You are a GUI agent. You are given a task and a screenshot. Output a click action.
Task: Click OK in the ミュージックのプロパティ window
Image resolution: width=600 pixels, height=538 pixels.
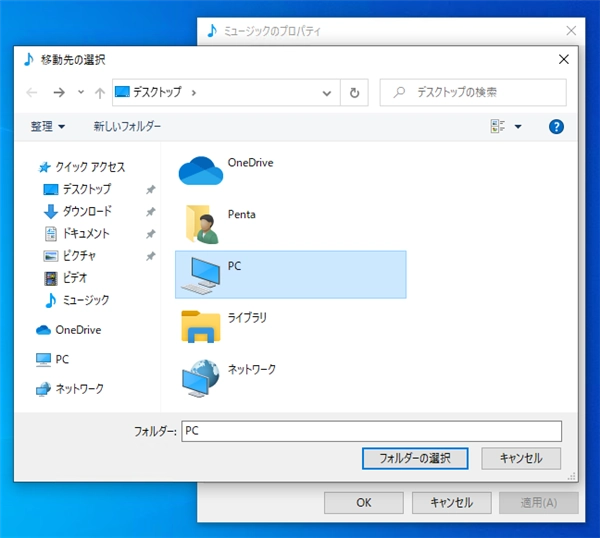click(x=364, y=502)
